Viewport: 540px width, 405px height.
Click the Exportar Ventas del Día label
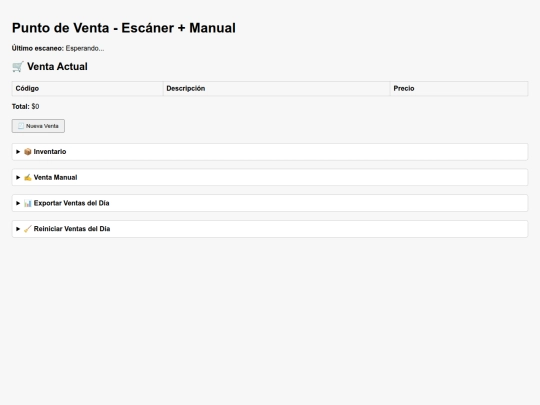[71, 203]
